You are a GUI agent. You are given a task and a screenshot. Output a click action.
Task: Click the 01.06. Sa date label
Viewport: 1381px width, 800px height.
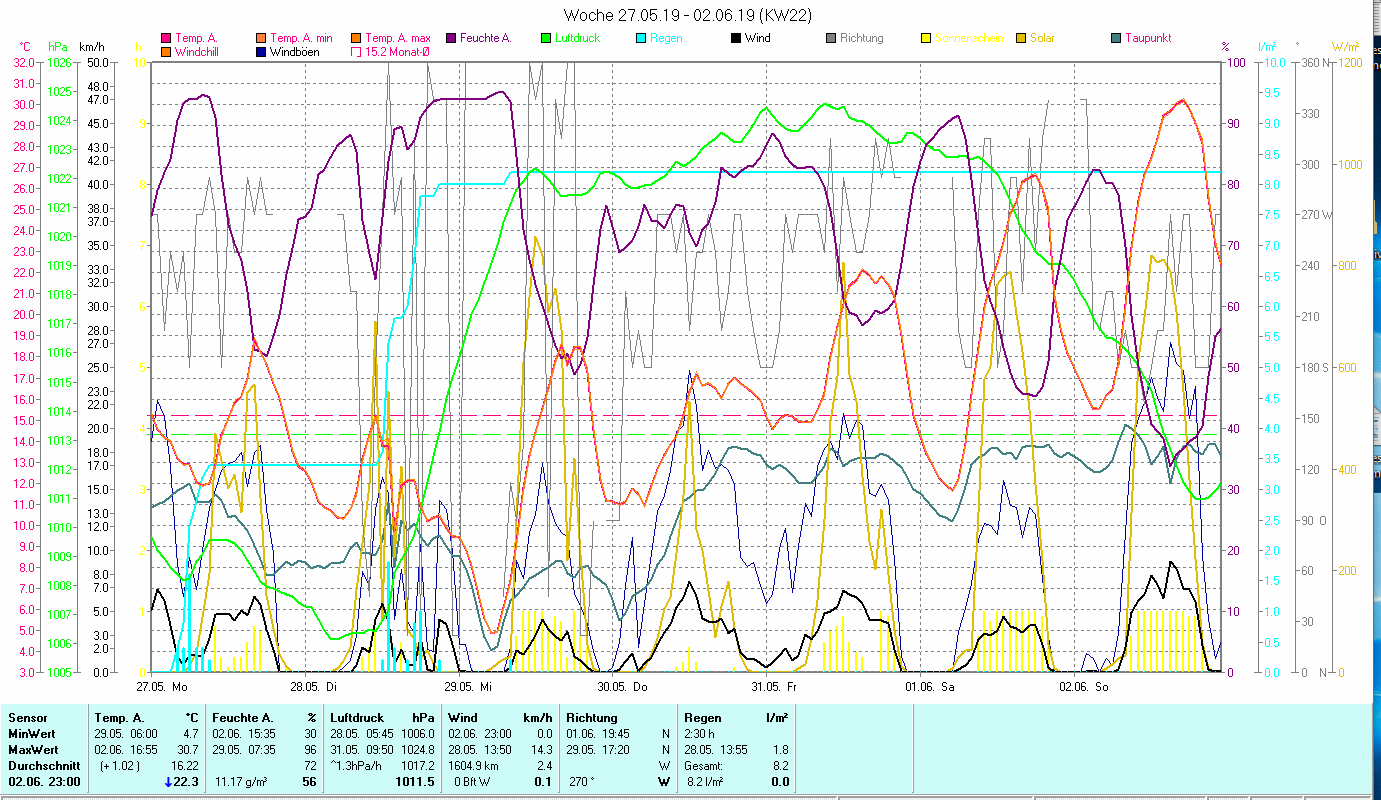[930, 688]
